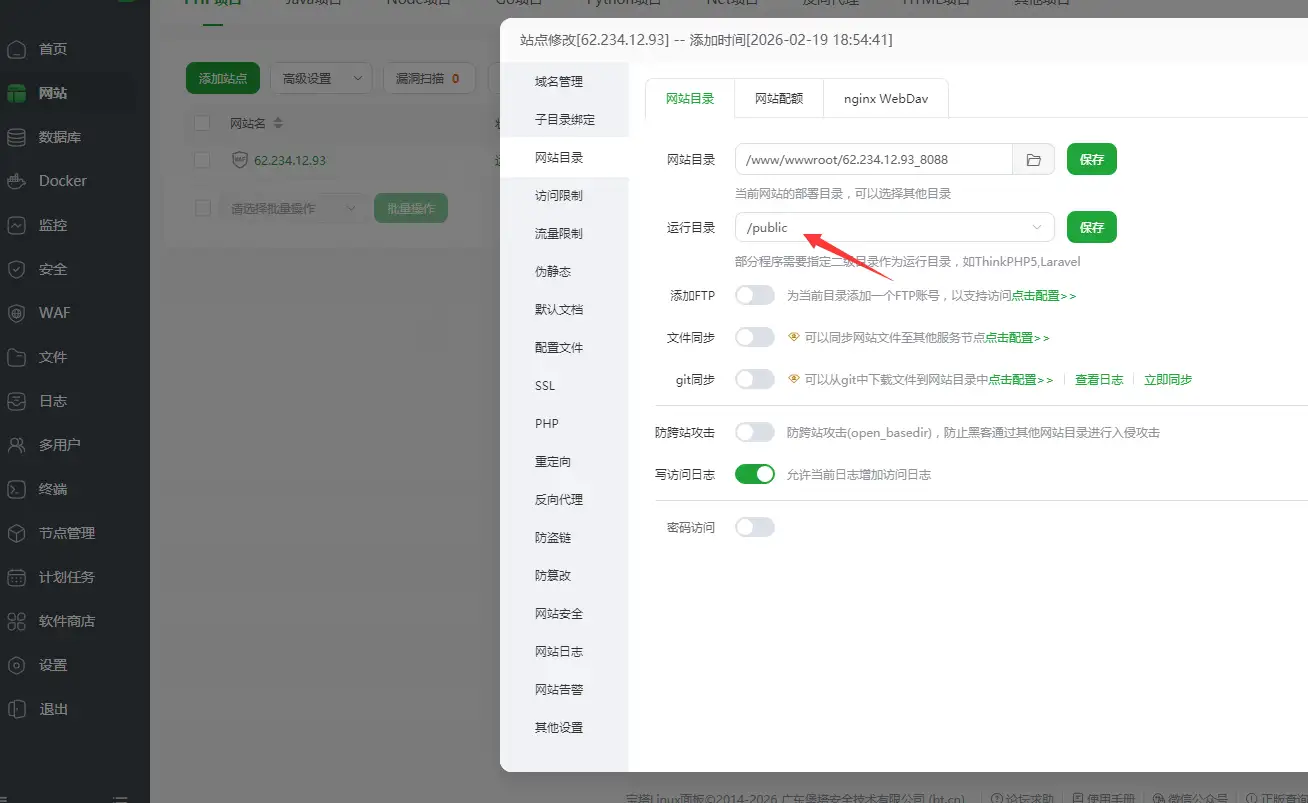
Task: Open the 高级设置 dropdown
Action: tap(321, 77)
